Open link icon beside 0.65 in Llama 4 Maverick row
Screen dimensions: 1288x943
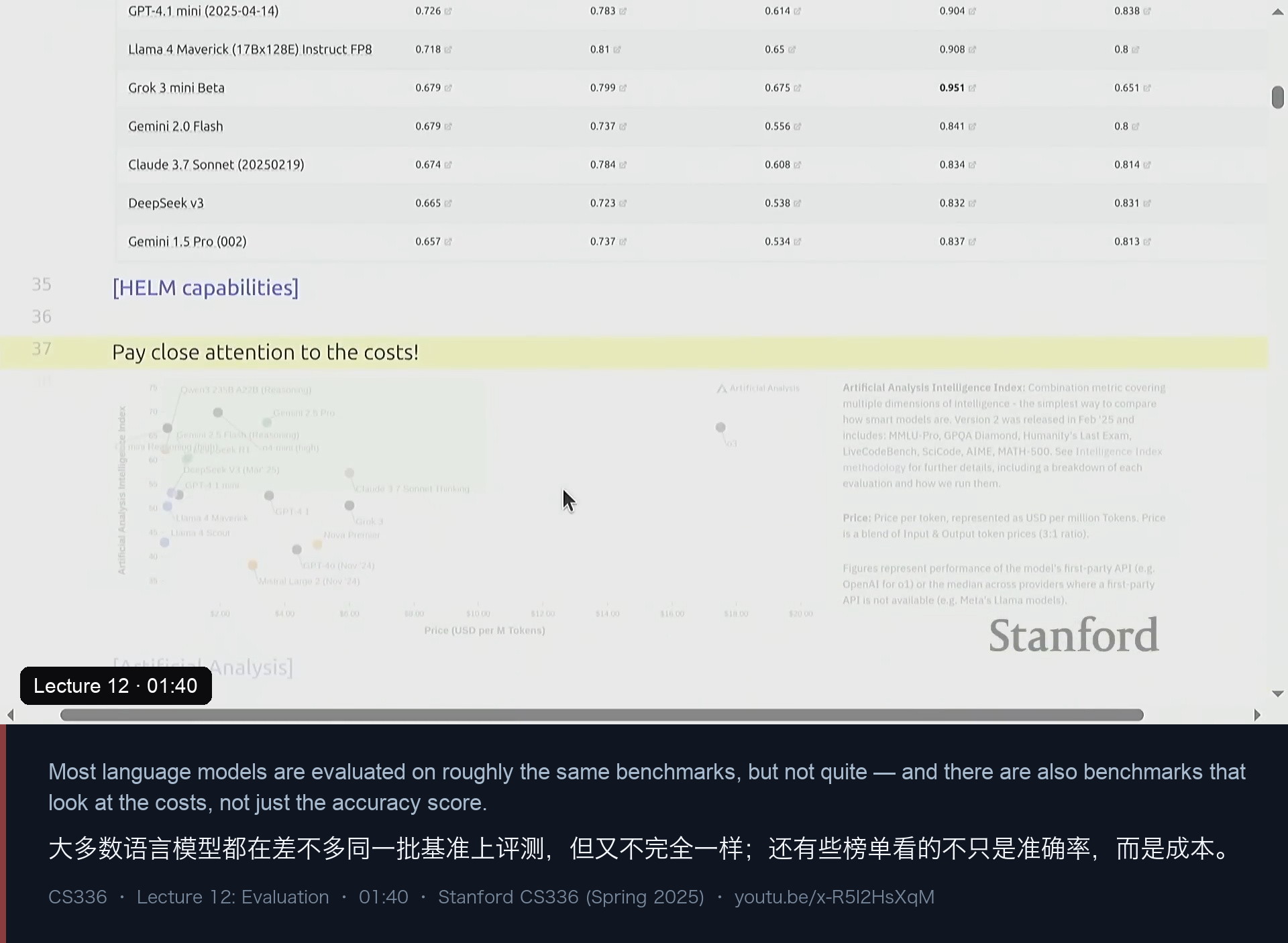point(792,50)
